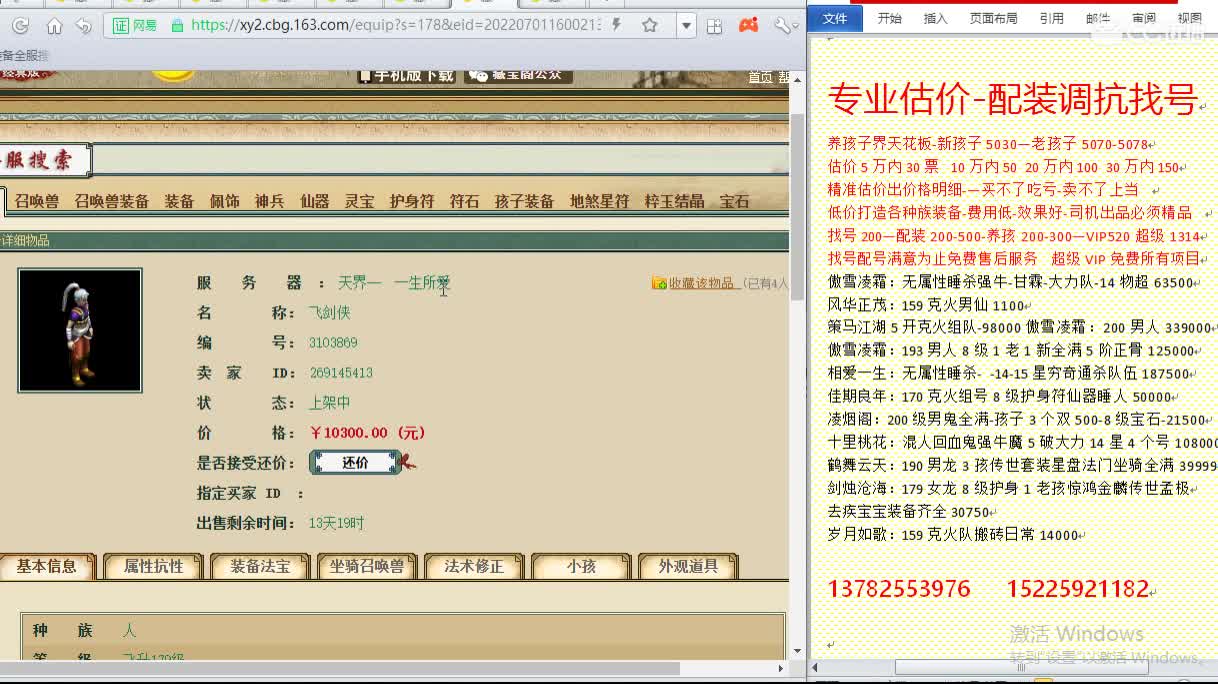Open Word 邮件 ribbon tab
The image size is (1218, 684).
[1098, 18]
